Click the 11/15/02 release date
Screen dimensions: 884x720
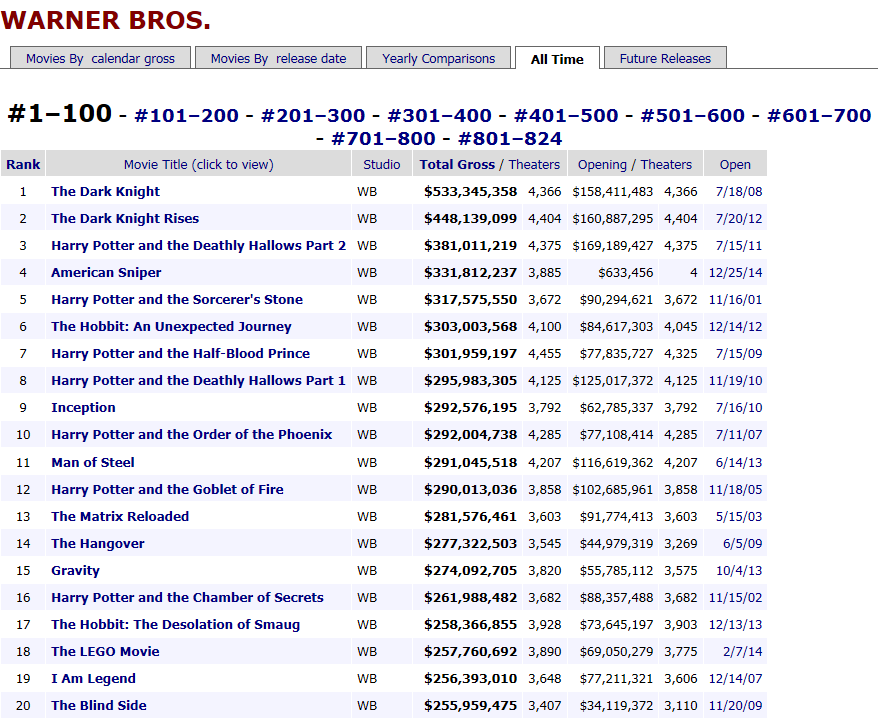pos(735,598)
